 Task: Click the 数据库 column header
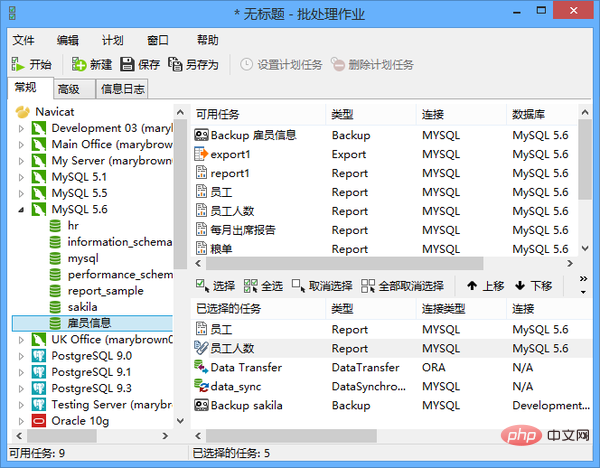(542, 114)
